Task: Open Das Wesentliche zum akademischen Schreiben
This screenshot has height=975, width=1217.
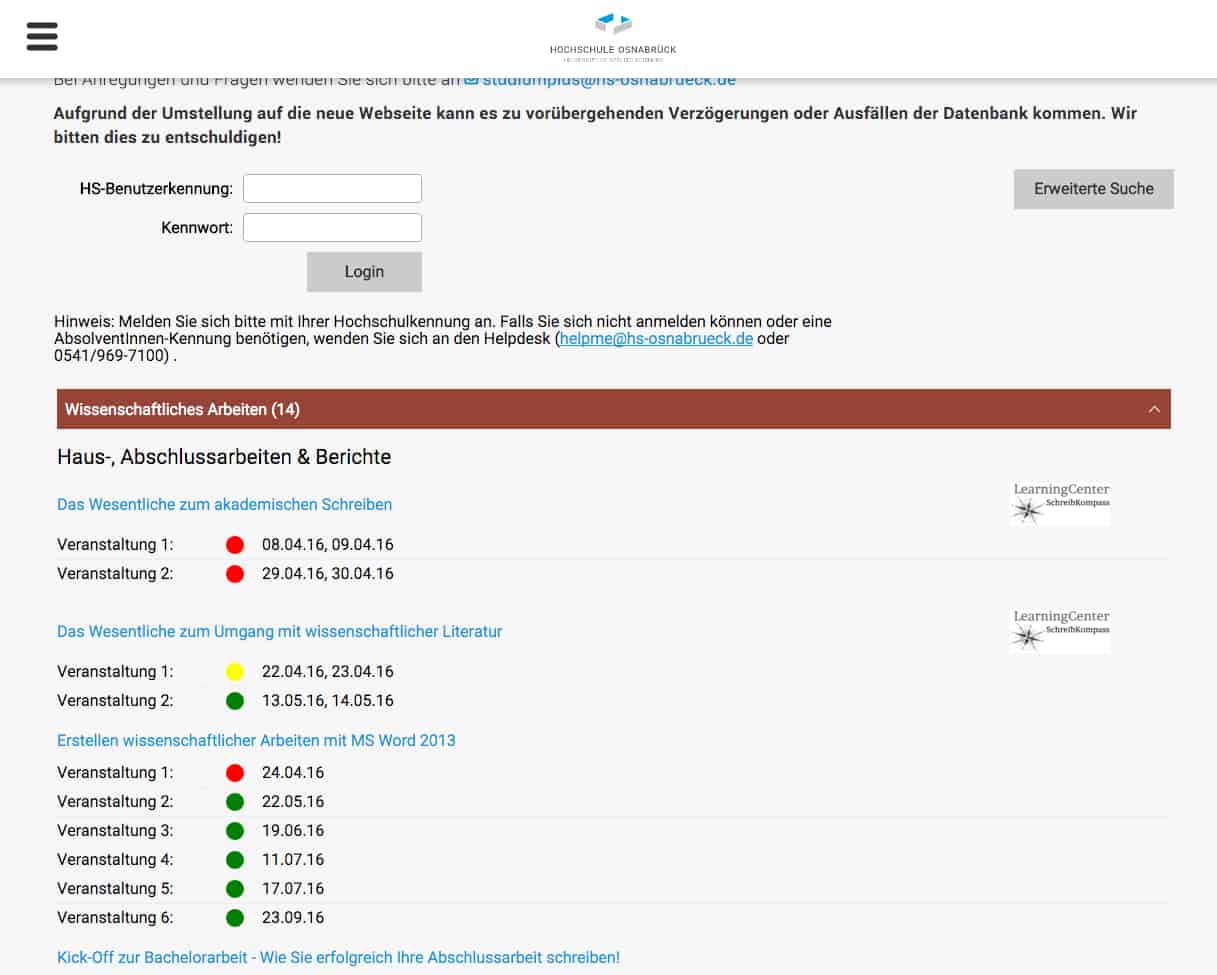Action: click(x=224, y=504)
